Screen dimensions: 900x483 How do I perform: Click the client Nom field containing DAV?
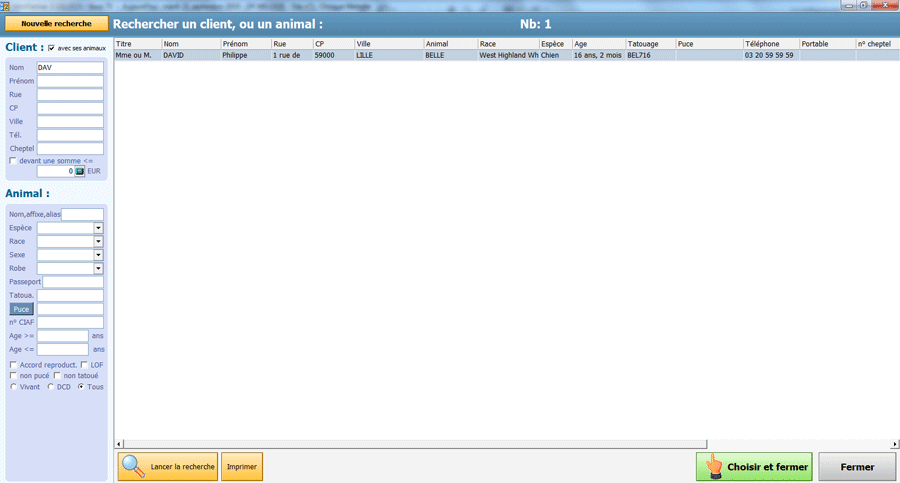pyautogui.click(x=70, y=68)
